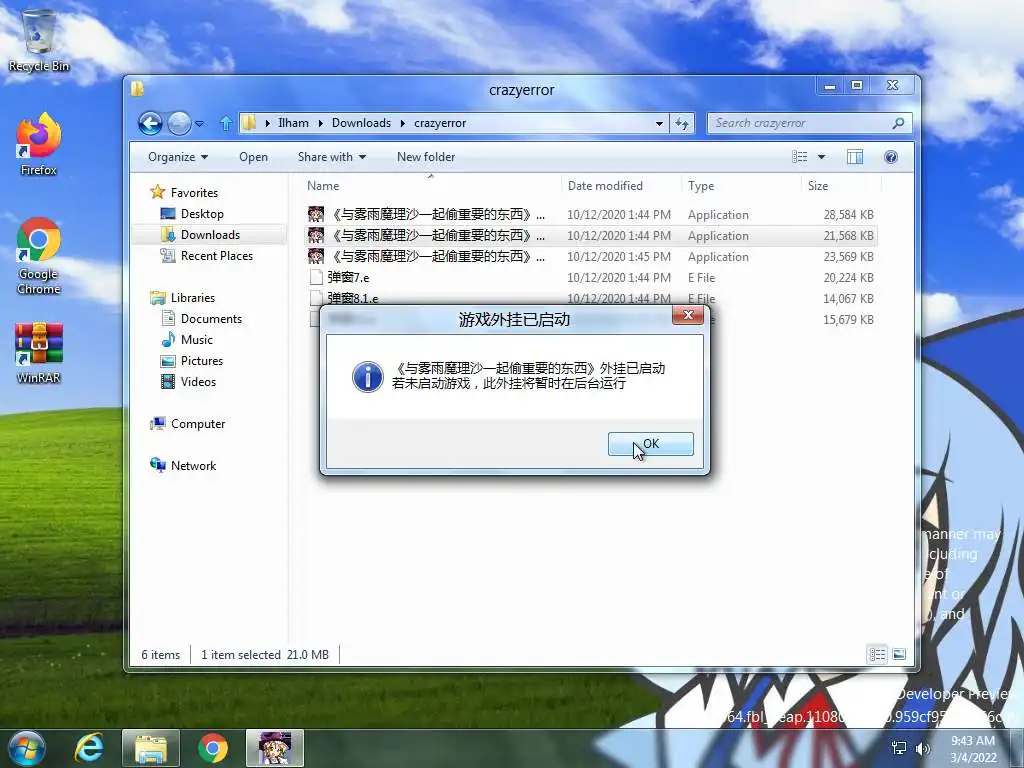
Task: Open Pictures library
Action: (x=202, y=360)
